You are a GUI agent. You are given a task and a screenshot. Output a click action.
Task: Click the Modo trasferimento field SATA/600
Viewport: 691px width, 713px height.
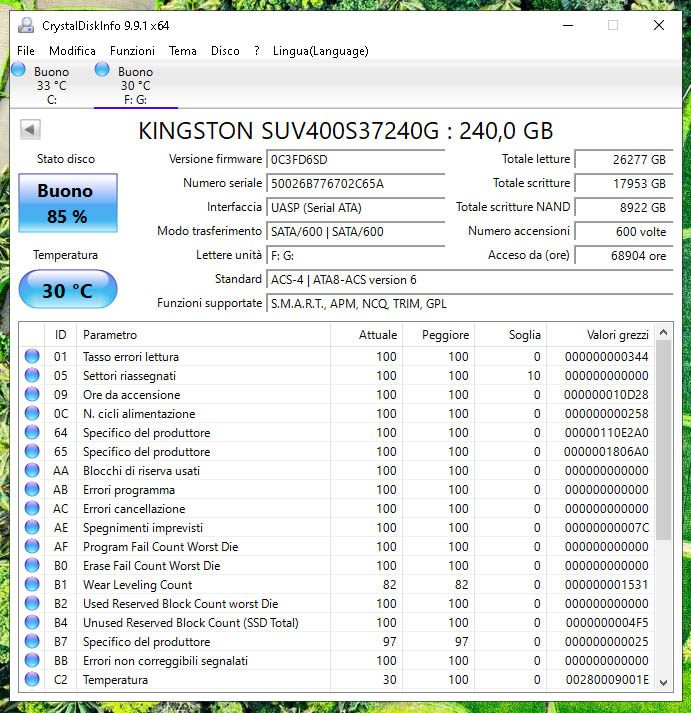point(355,232)
